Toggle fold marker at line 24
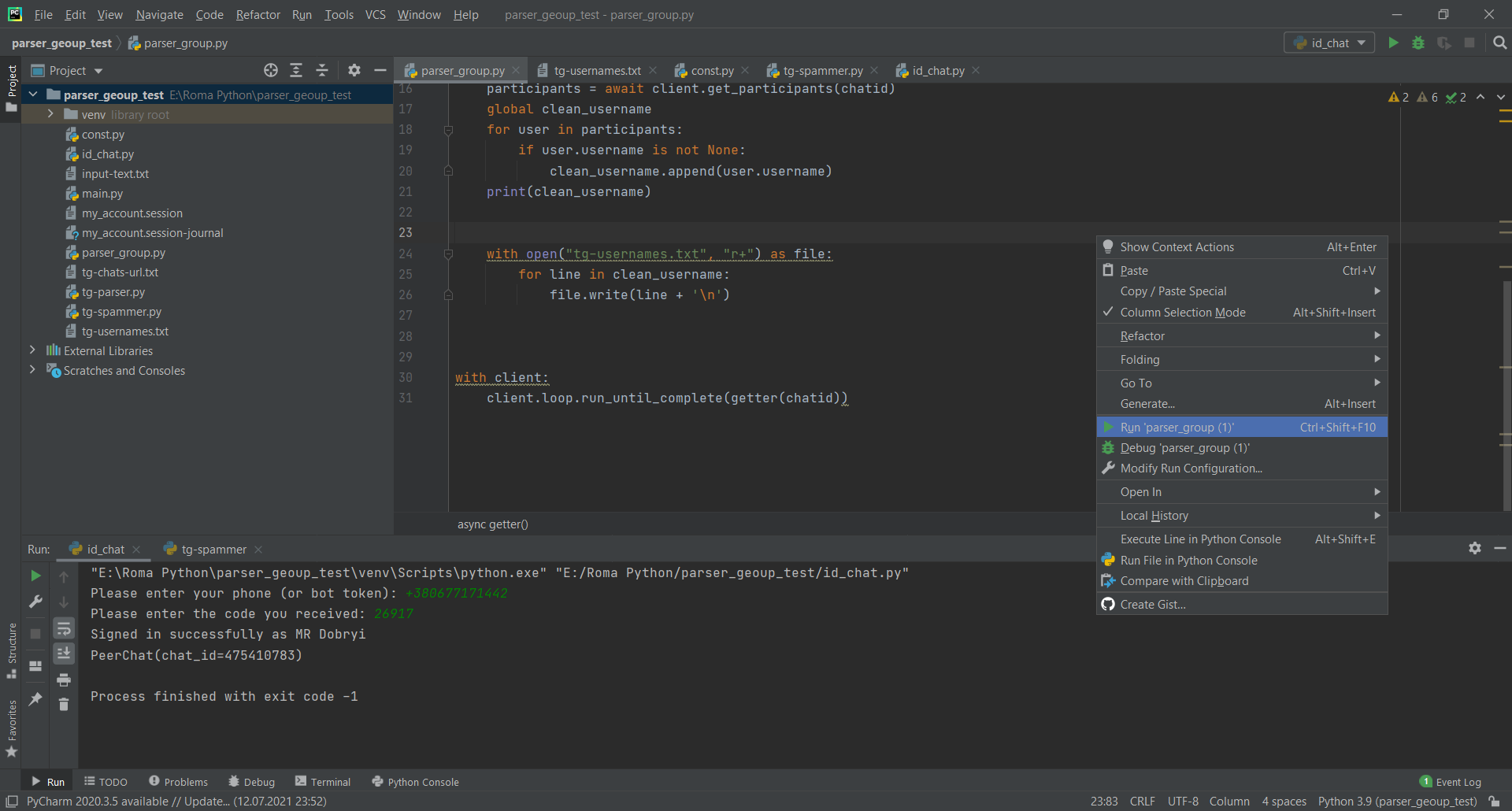Image resolution: width=1512 pixels, height=811 pixels. coord(448,254)
